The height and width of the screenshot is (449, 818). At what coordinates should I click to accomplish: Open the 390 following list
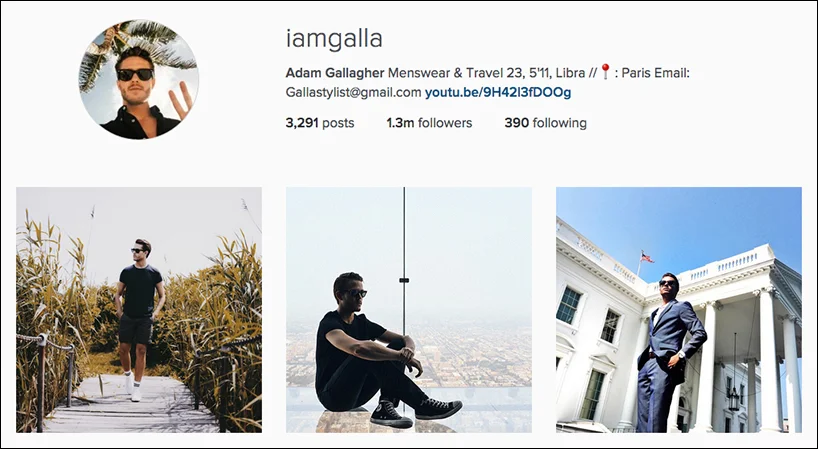coord(546,123)
